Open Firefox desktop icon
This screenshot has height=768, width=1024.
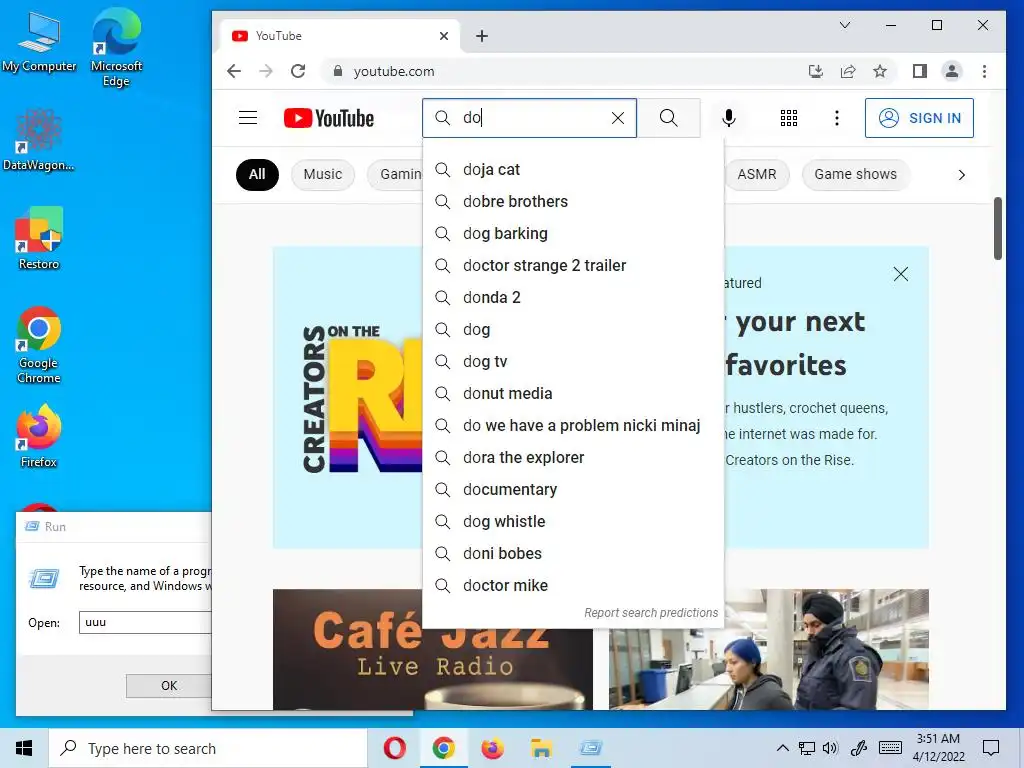[x=39, y=436]
